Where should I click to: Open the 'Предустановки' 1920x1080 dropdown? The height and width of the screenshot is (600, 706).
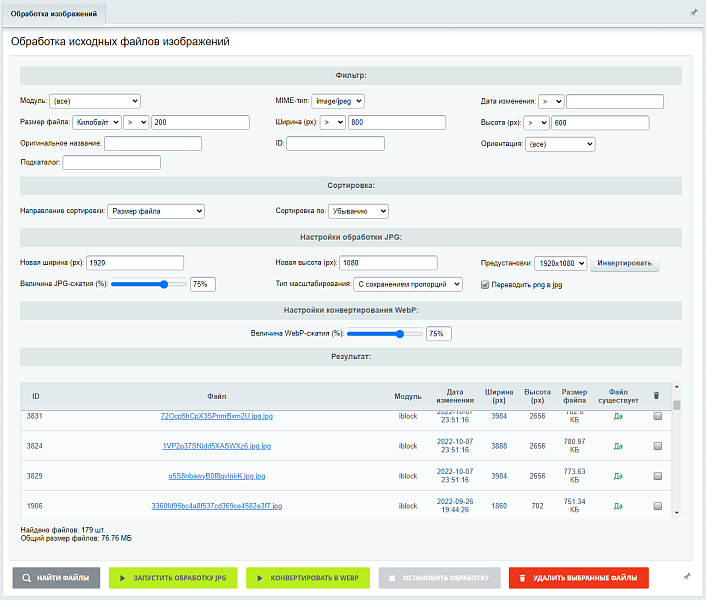pos(560,263)
